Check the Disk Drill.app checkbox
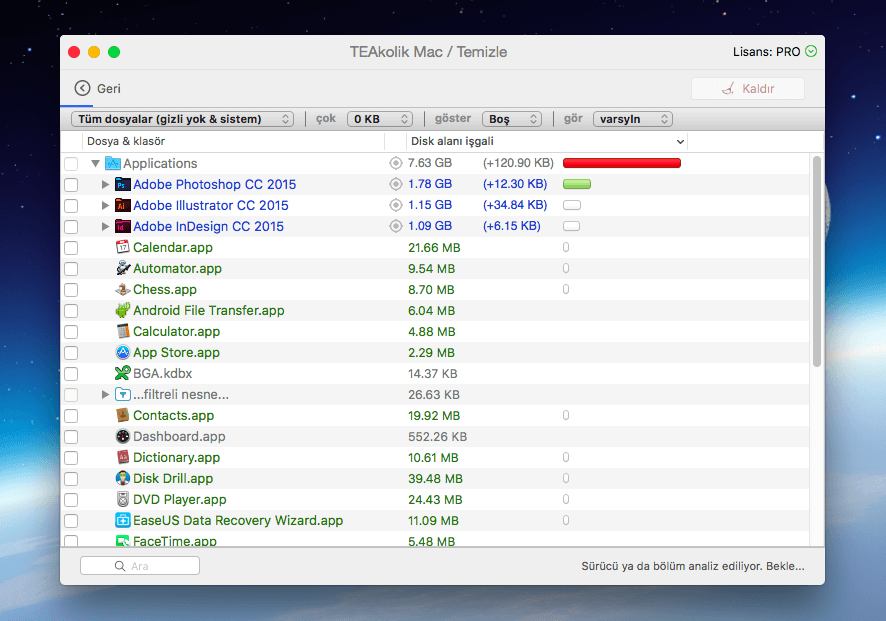886x621 pixels. [x=71, y=479]
